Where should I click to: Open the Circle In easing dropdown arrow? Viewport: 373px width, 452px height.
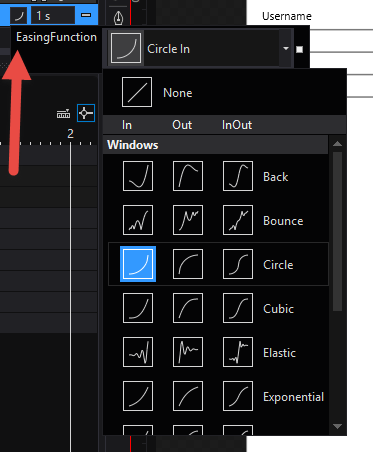tap(286, 49)
